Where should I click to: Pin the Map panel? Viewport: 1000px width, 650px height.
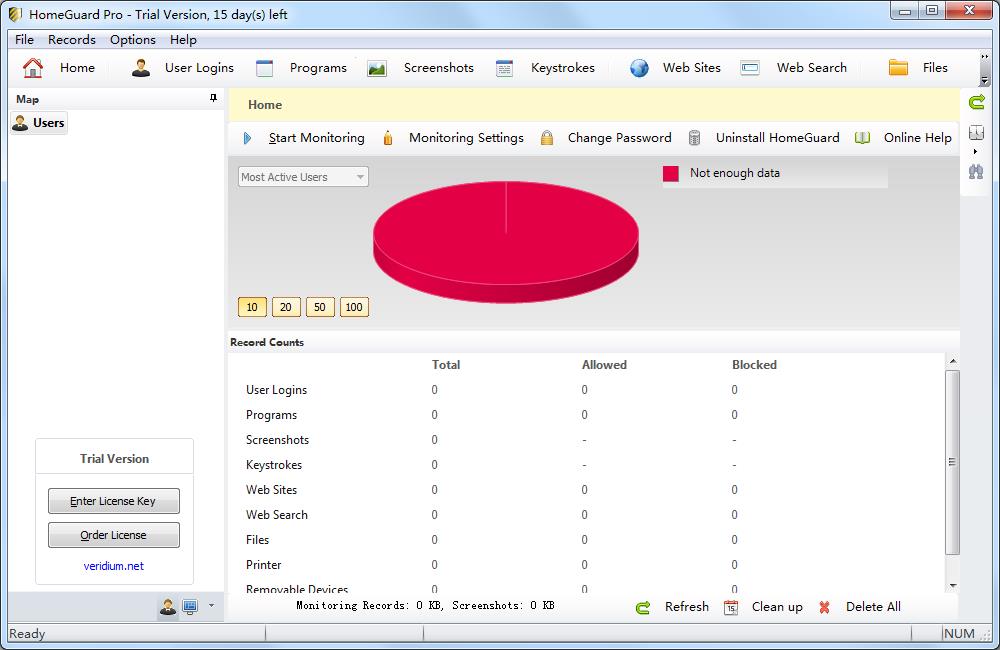coord(213,98)
